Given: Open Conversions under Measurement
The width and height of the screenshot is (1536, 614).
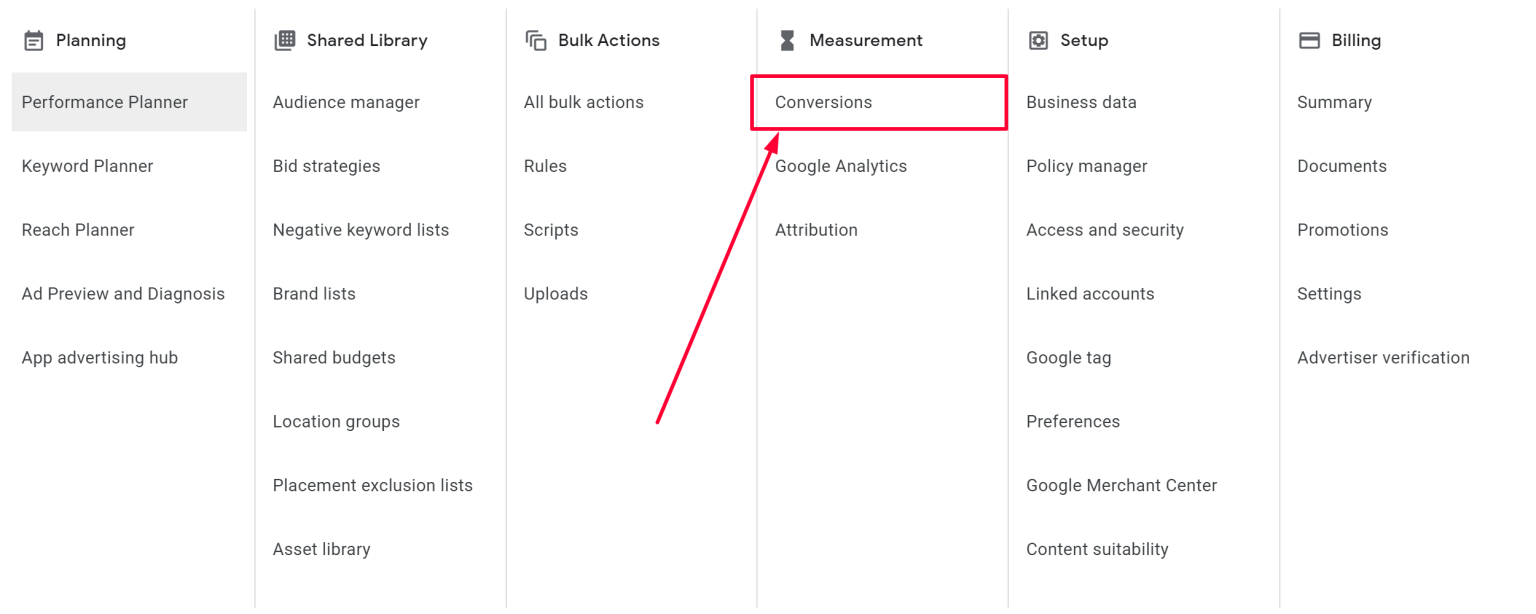Looking at the screenshot, I should (823, 102).
